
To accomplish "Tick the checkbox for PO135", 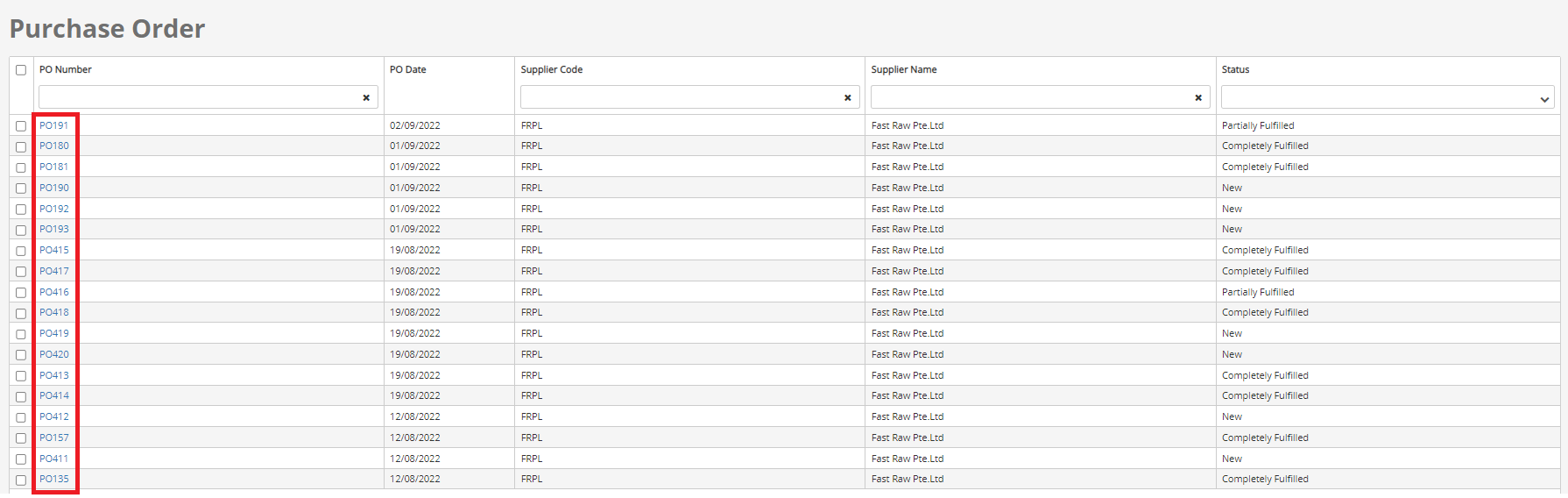I will [21, 480].
